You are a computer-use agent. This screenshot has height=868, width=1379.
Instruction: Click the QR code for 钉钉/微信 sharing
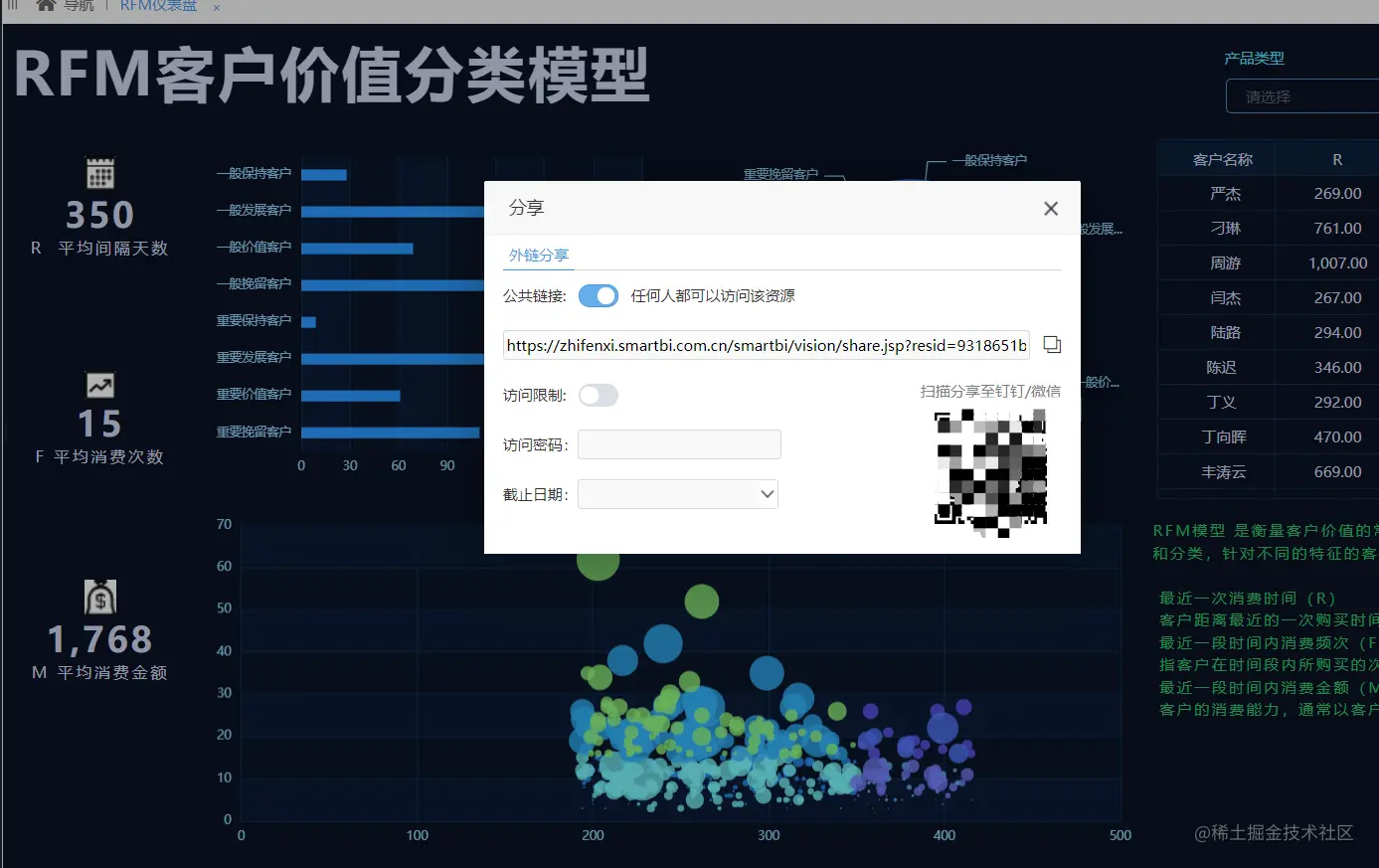tap(989, 472)
